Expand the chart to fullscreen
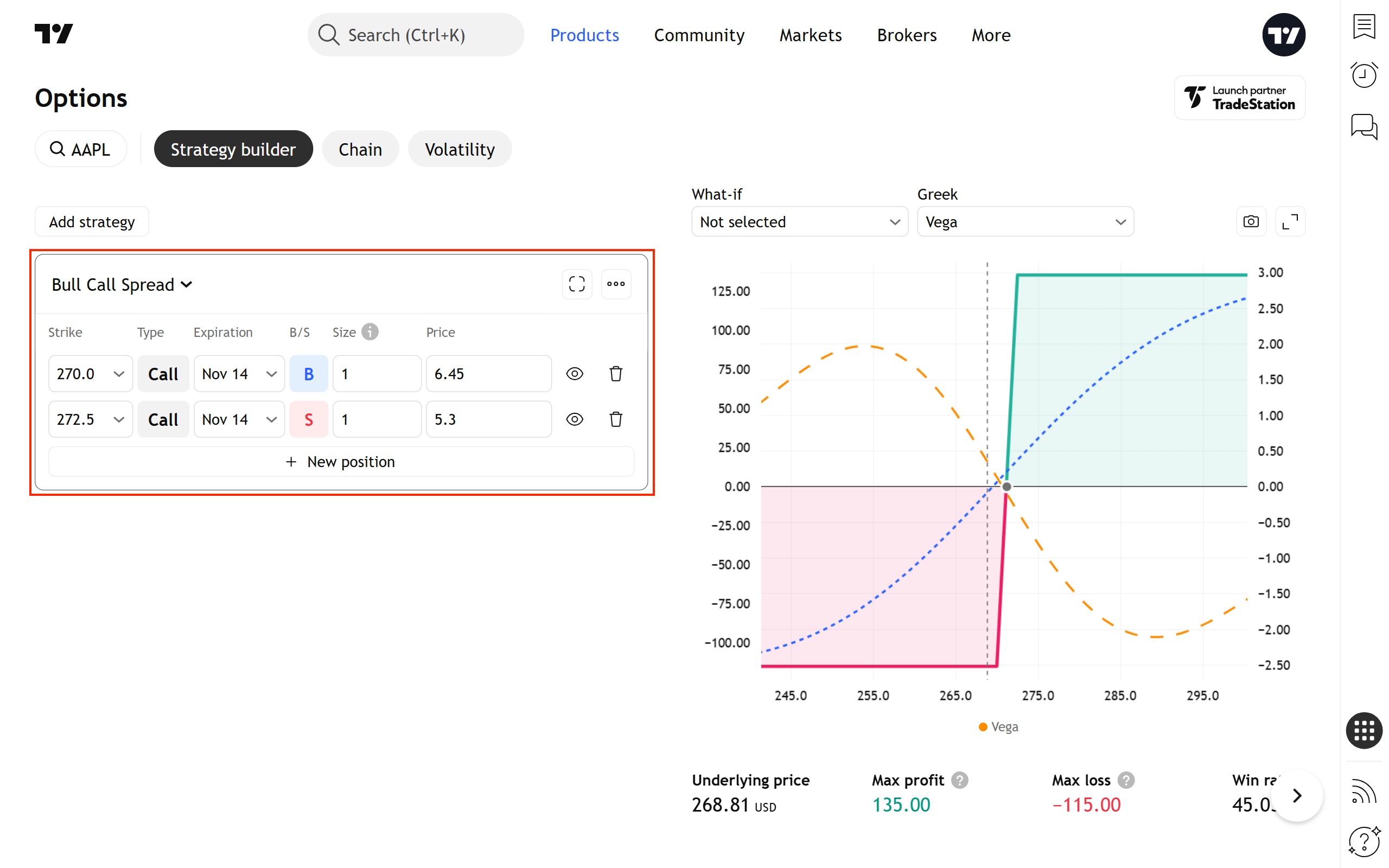The height and width of the screenshot is (868, 1389). [1290, 221]
